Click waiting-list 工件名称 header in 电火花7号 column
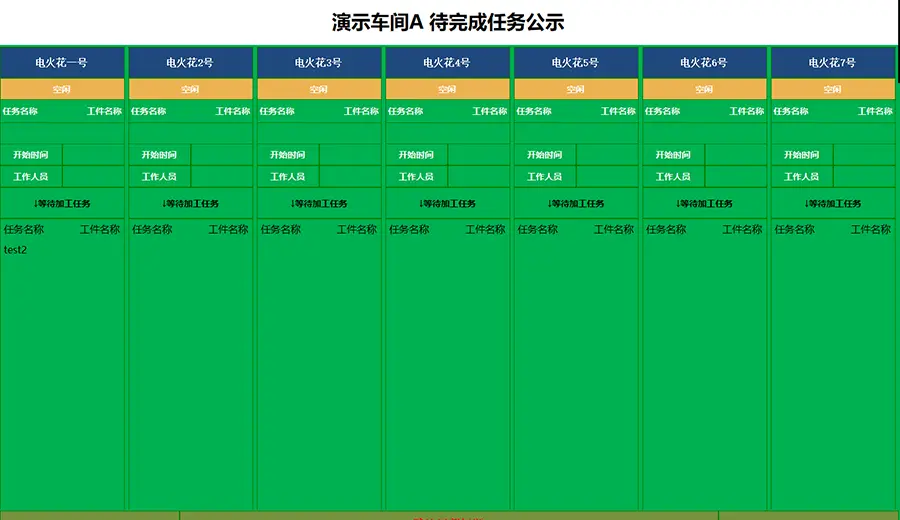 click(871, 230)
